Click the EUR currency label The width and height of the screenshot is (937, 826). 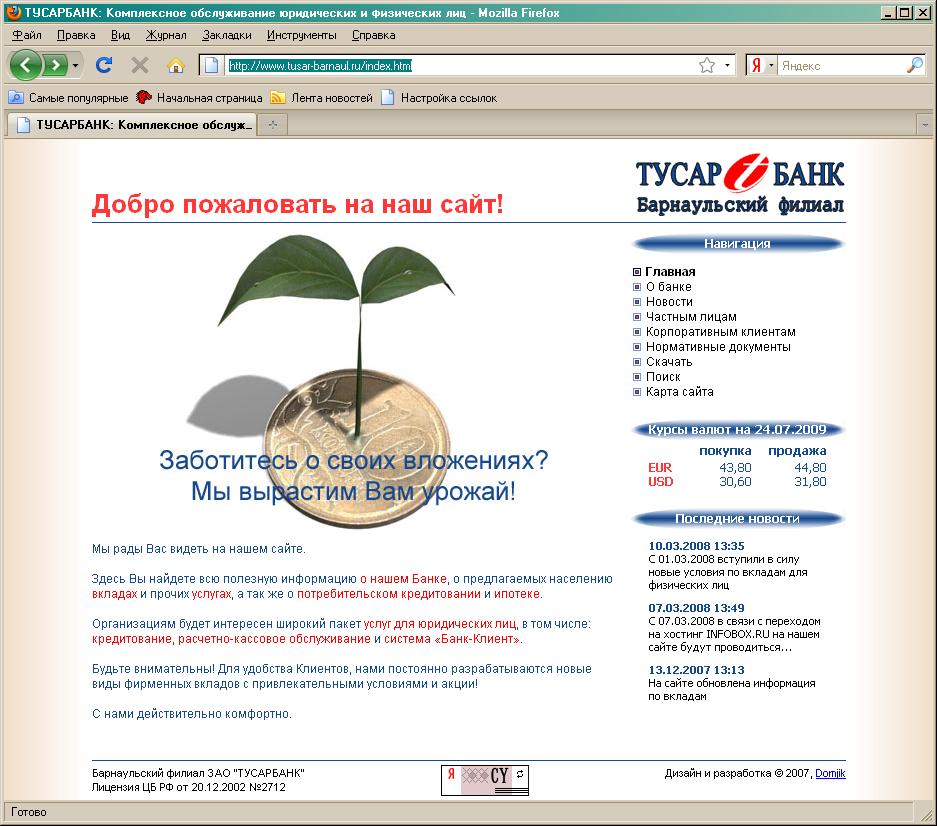(660, 467)
